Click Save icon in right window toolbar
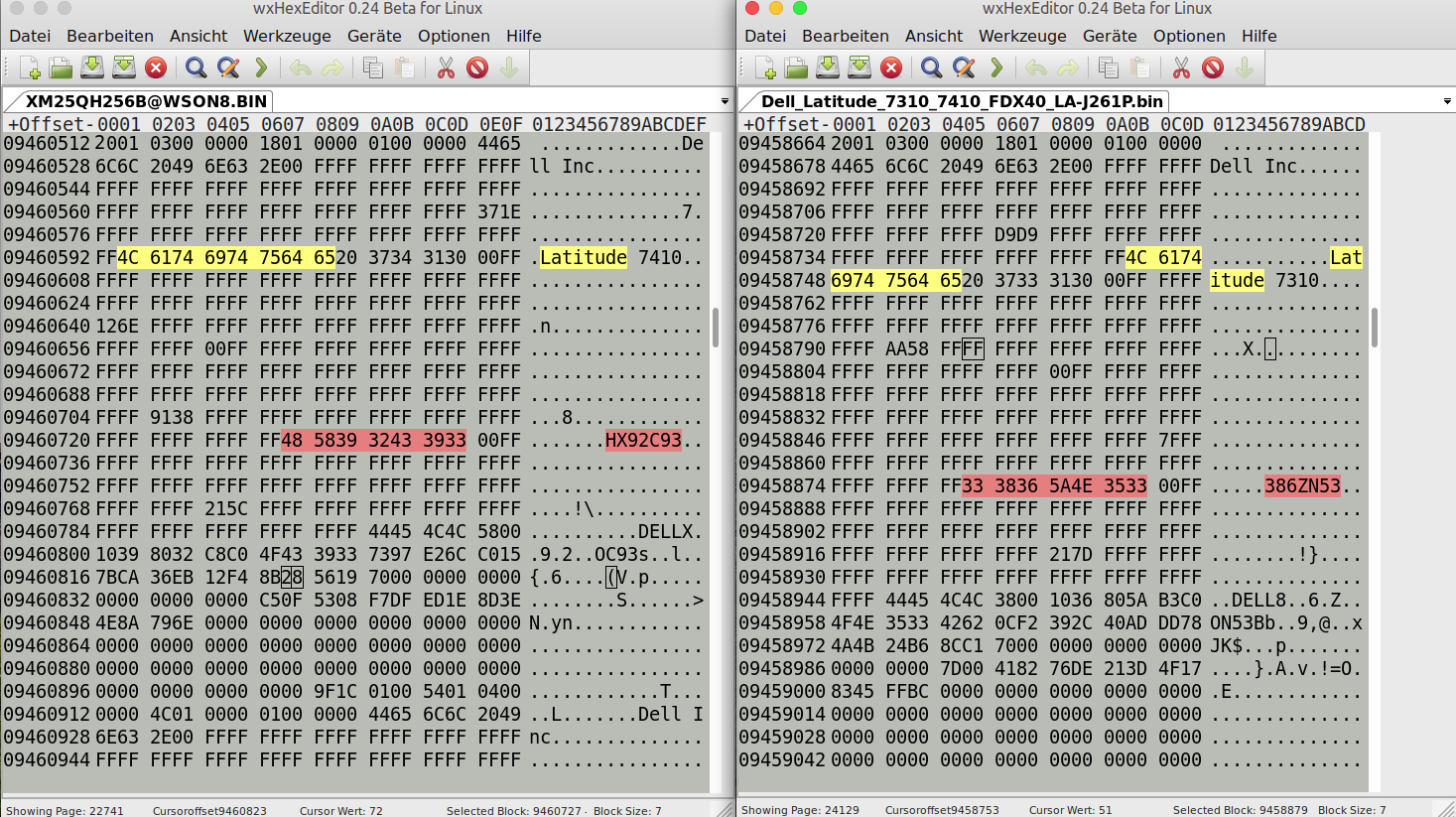 (x=828, y=68)
